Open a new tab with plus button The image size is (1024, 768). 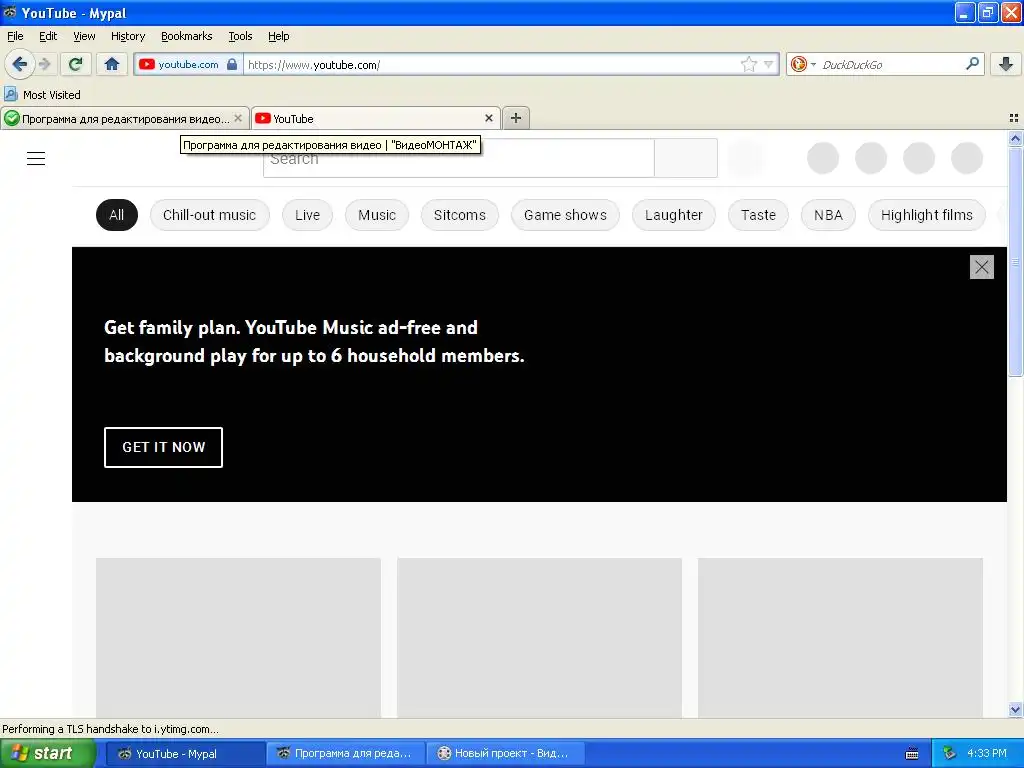click(x=516, y=118)
